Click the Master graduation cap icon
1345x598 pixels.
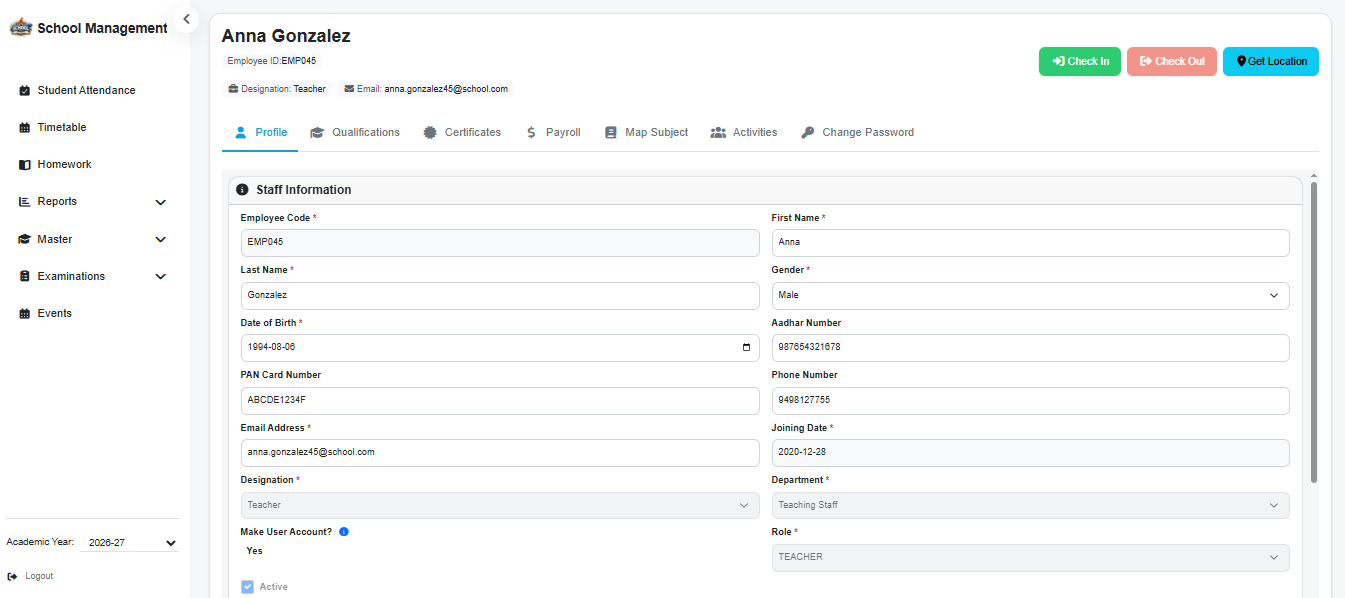pyautogui.click(x=25, y=239)
